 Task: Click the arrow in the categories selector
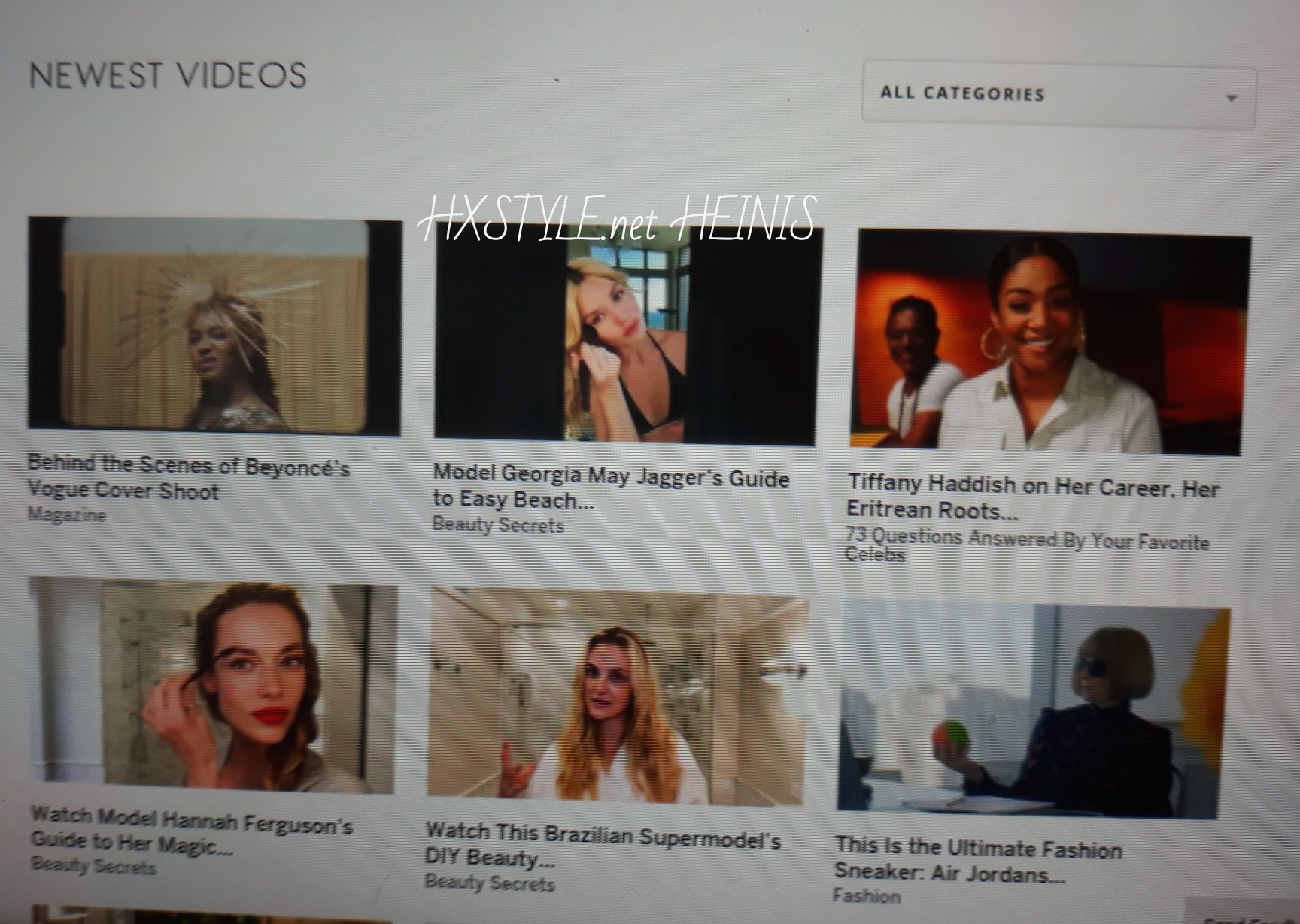[x=1232, y=99]
